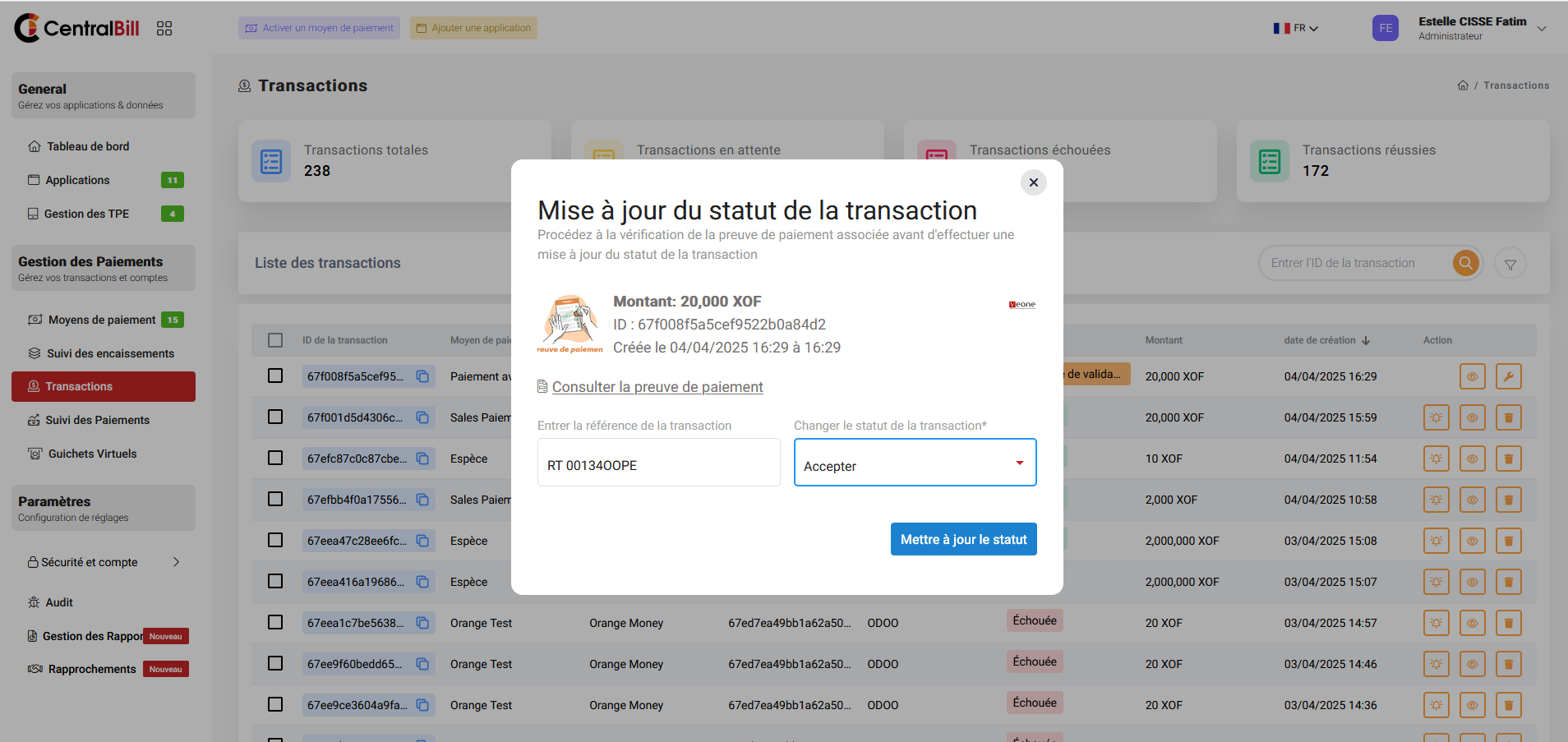Open the transaction status dropdown showing Accepter

pyautogui.click(x=914, y=463)
